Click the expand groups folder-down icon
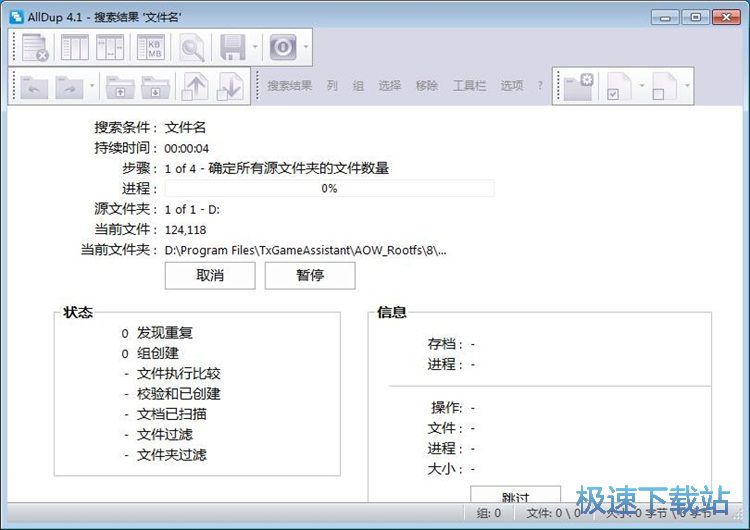Viewport: 750px width, 530px height. (x=155, y=87)
